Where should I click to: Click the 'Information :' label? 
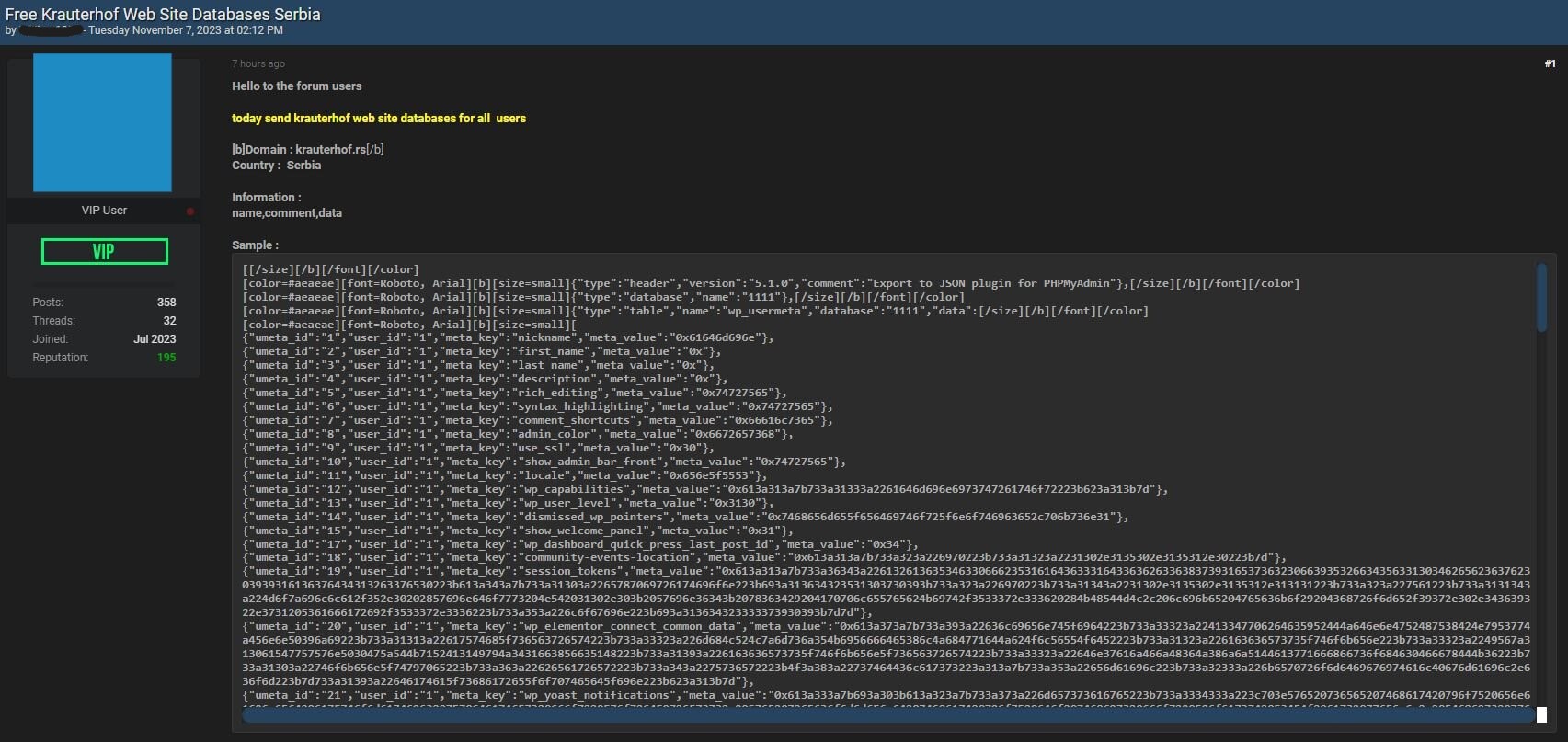267,198
